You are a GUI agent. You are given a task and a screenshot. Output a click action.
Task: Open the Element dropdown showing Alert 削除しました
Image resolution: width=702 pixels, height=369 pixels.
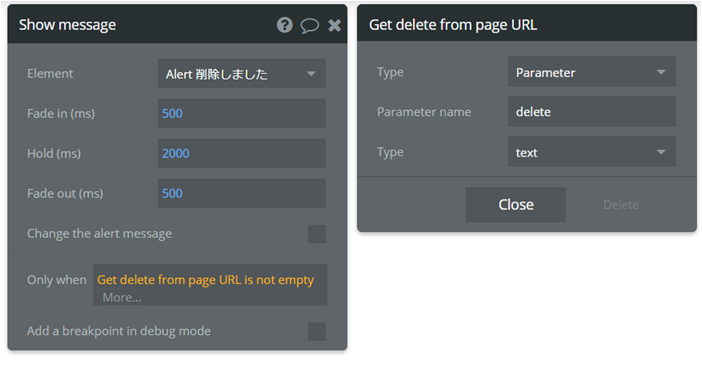click(x=242, y=73)
